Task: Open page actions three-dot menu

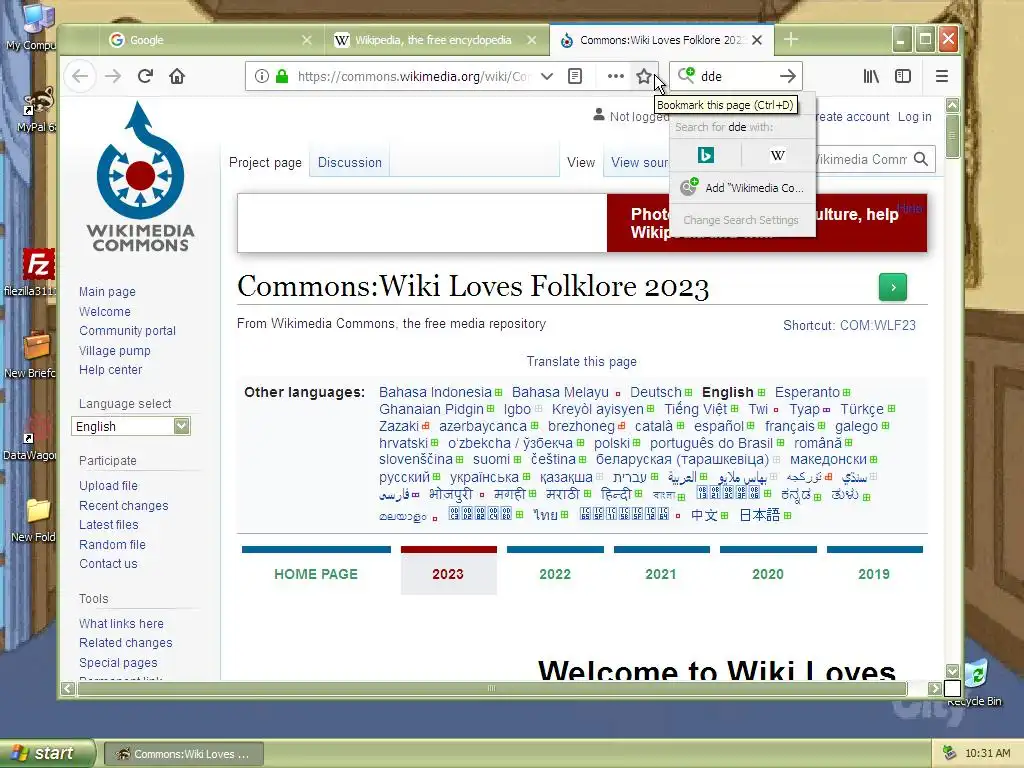Action: coord(615,76)
